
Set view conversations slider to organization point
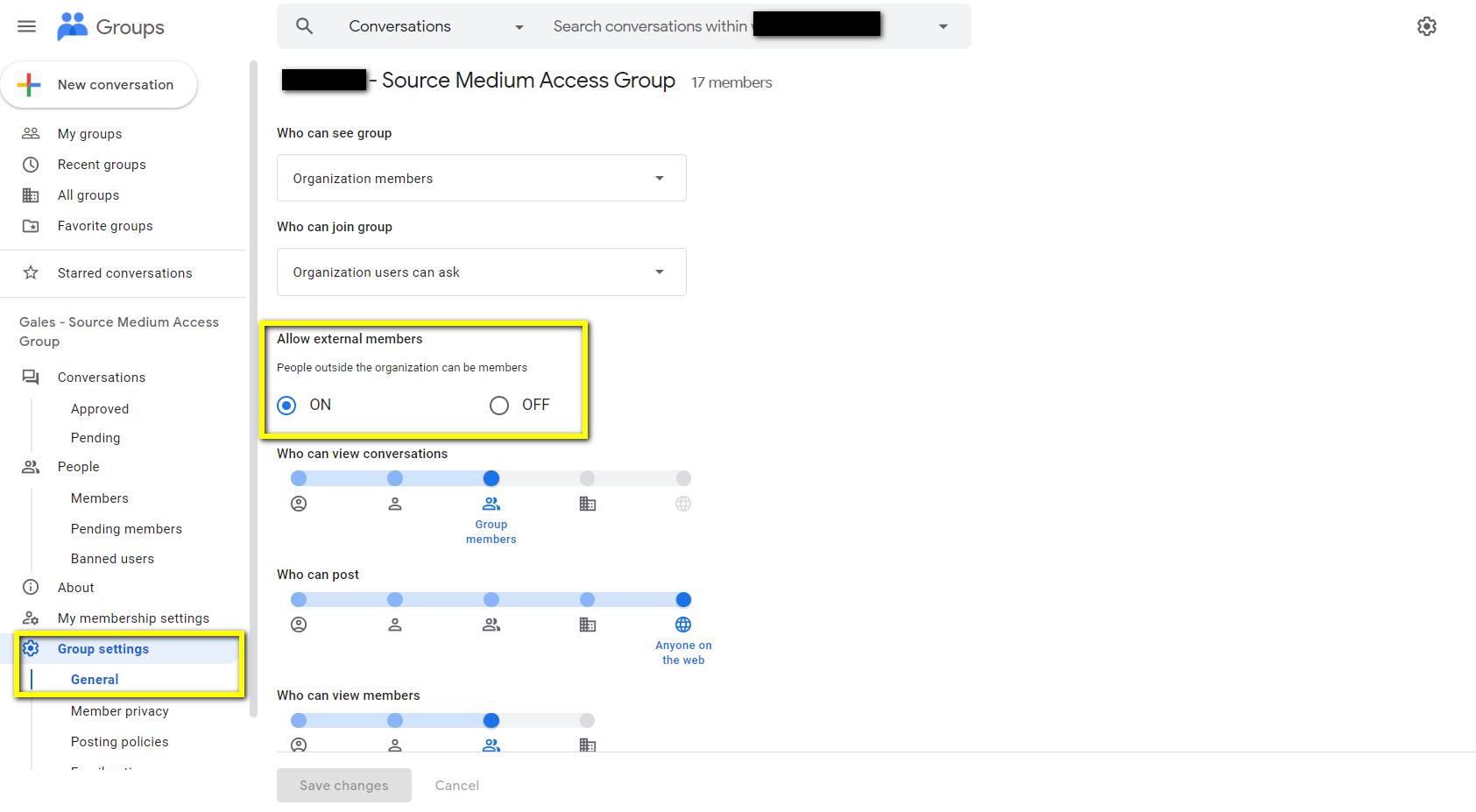588,478
